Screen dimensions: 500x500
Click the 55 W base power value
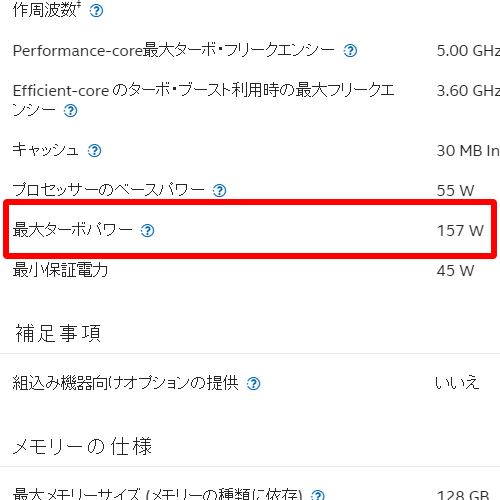(455, 191)
